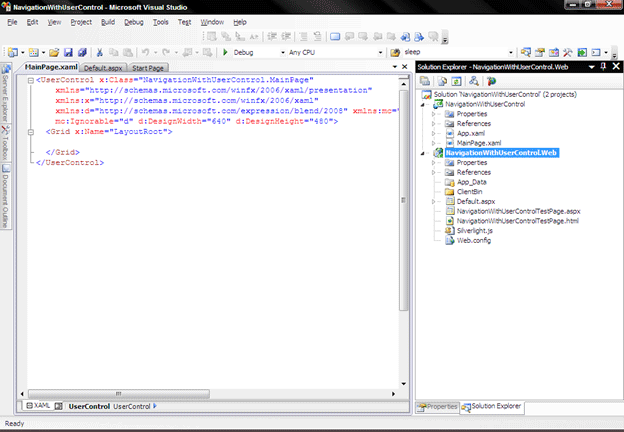The height and width of the screenshot is (432, 624).
Task: Select Silverlight.js in Solution Explorer
Action: (x=474, y=231)
